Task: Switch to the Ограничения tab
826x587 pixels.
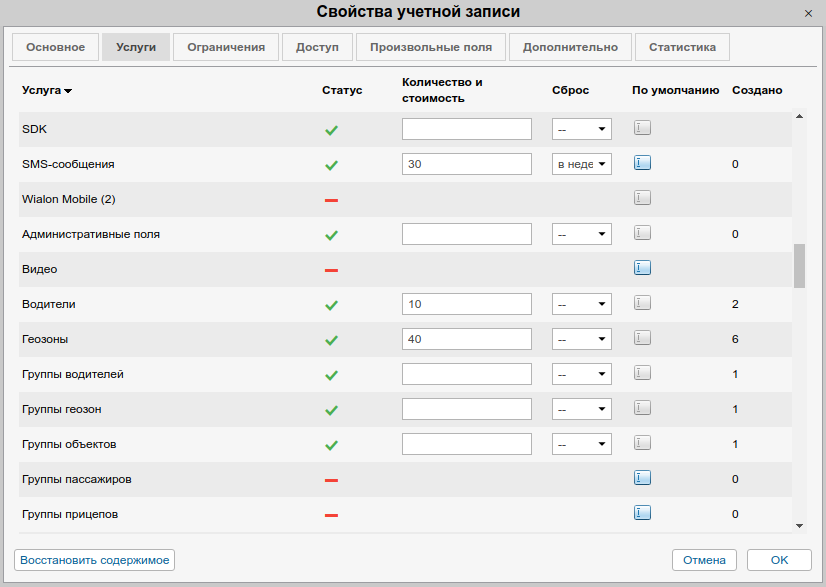Action: (226, 47)
